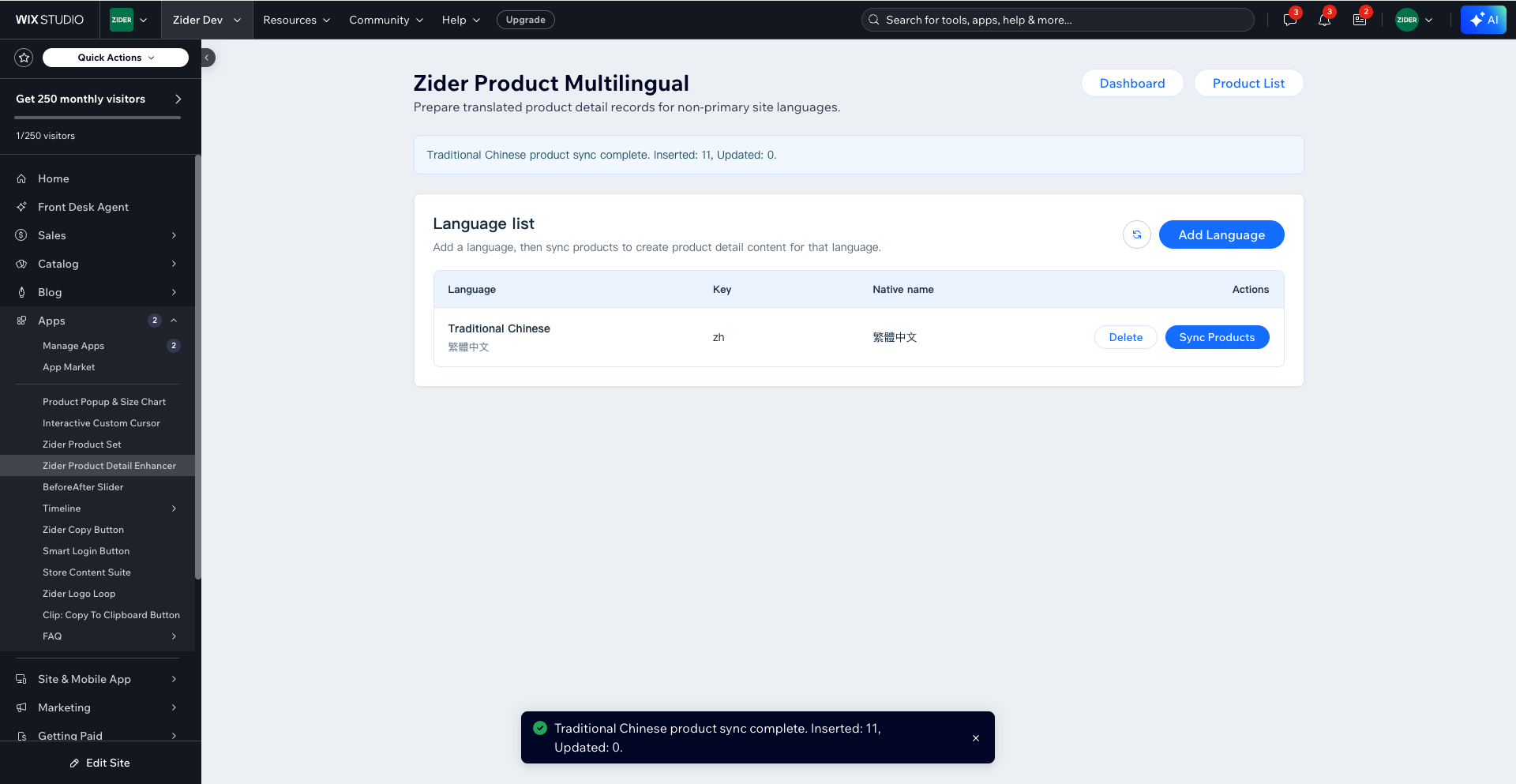Expand the Sales sidebar section
The image size is (1516, 784).
(x=98, y=235)
